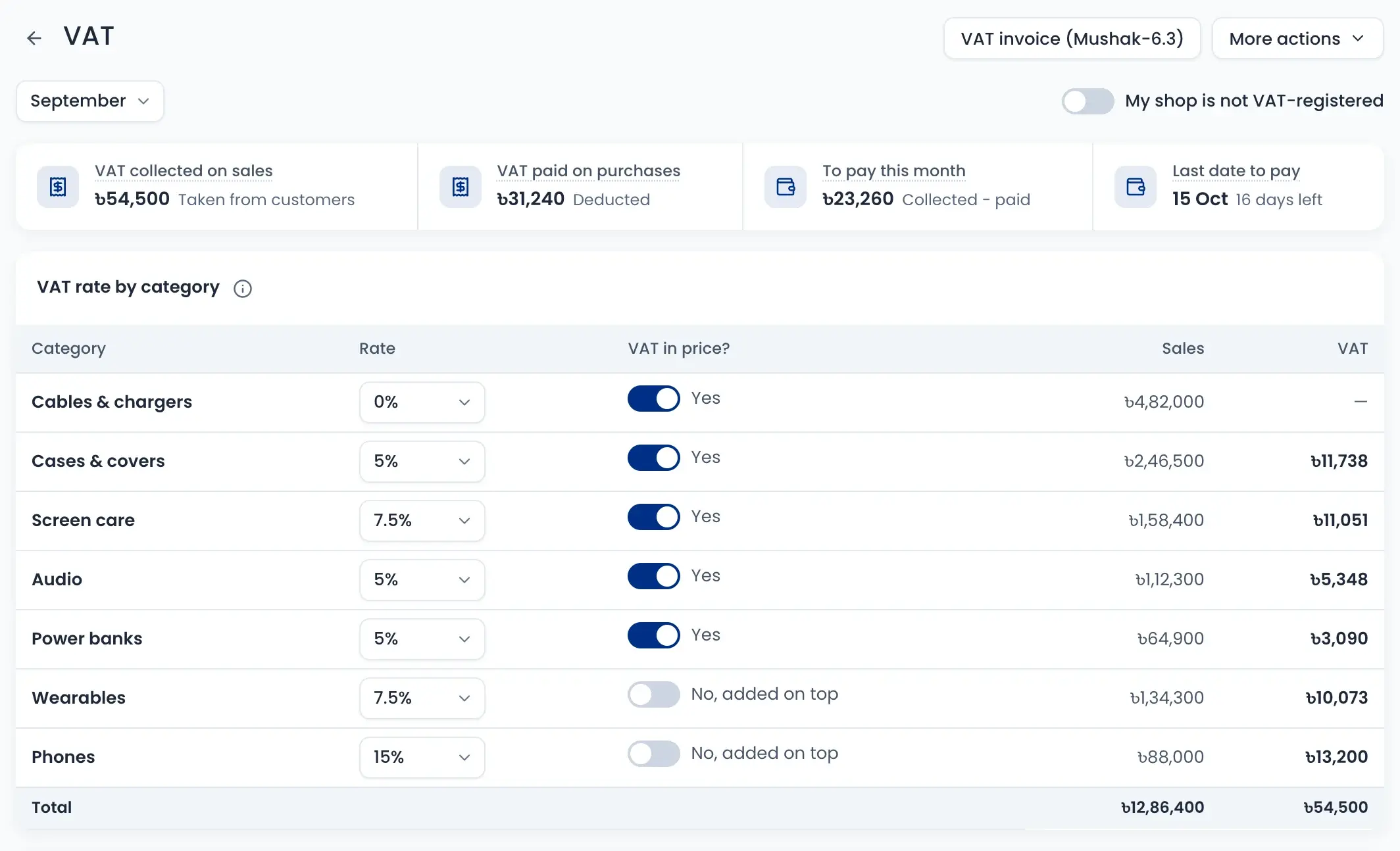Click the ৳12,86,400 total sales value
This screenshot has height=851, width=1400.
click(x=1162, y=808)
